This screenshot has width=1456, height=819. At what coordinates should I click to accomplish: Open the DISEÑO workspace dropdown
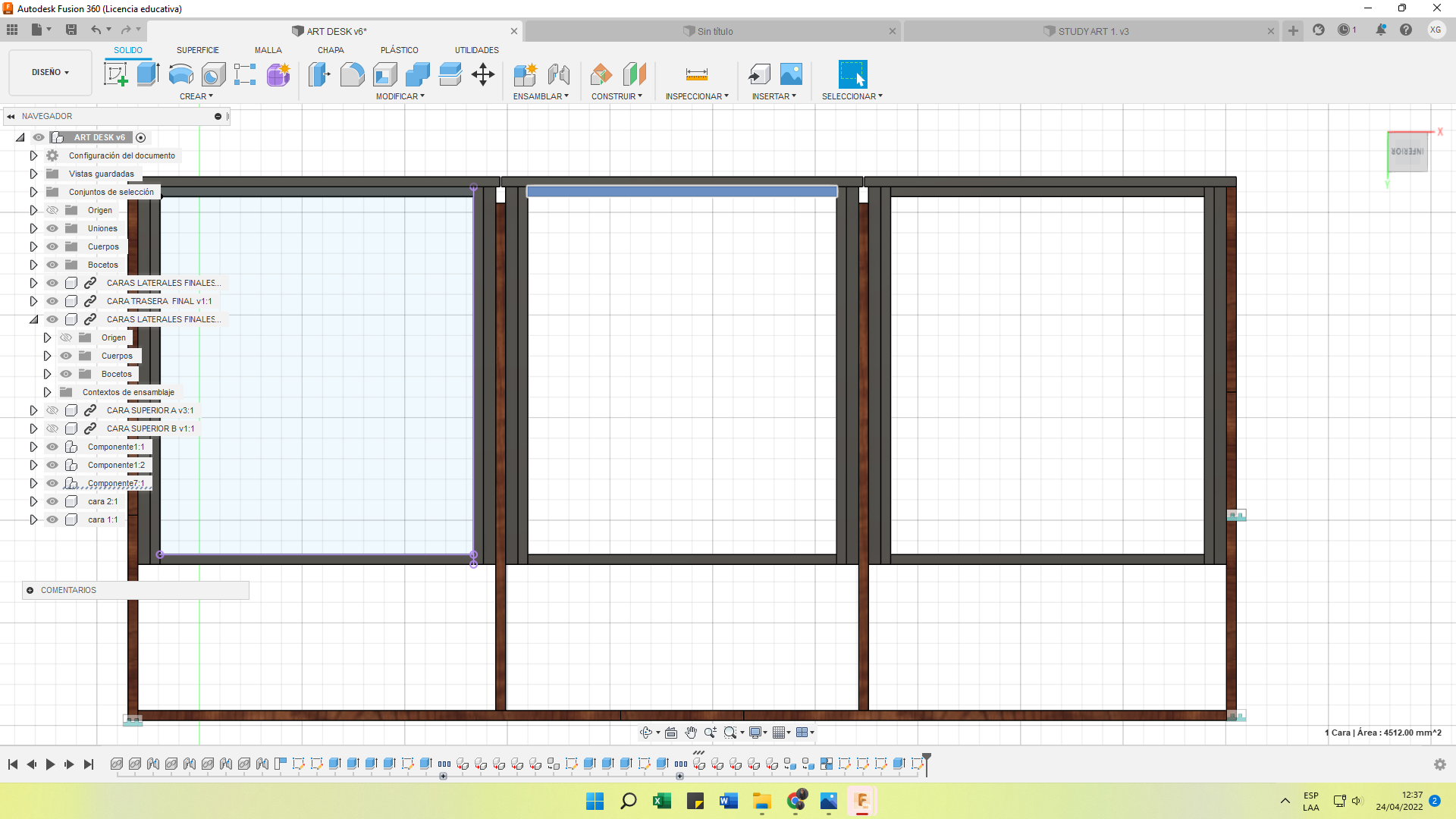pyautogui.click(x=50, y=72)
